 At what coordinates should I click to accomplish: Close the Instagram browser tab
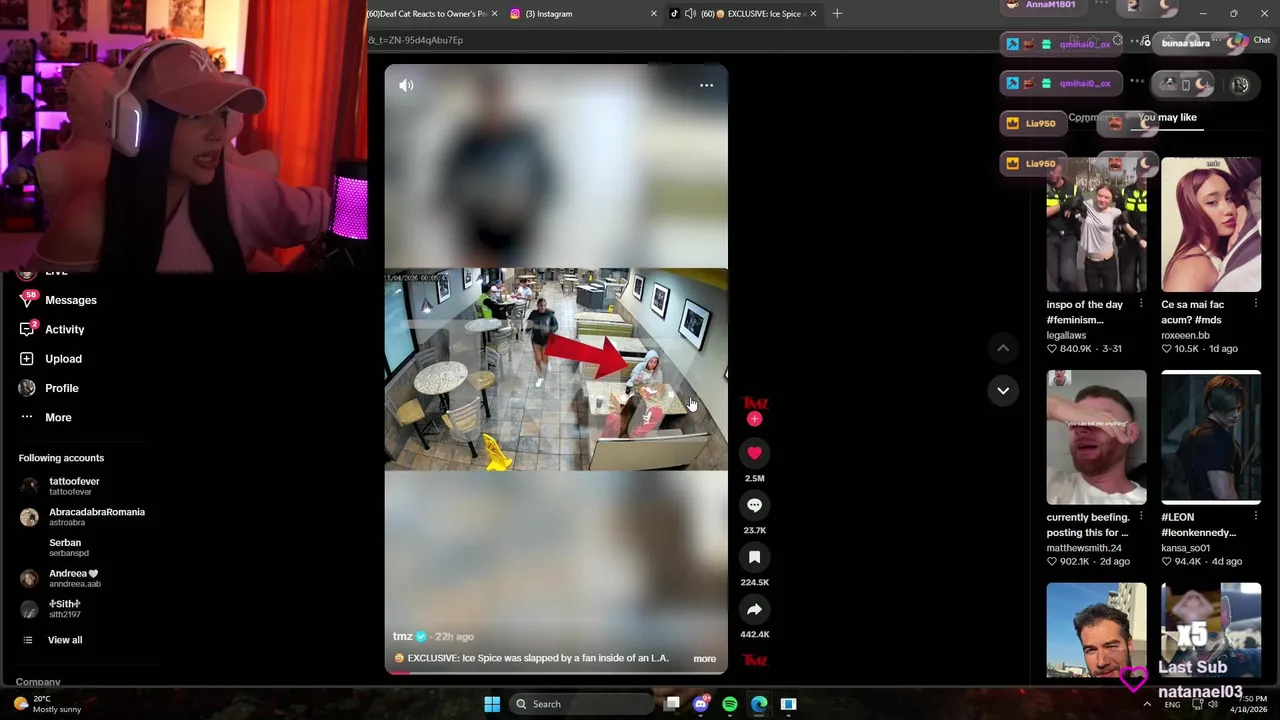pos(654,14)
